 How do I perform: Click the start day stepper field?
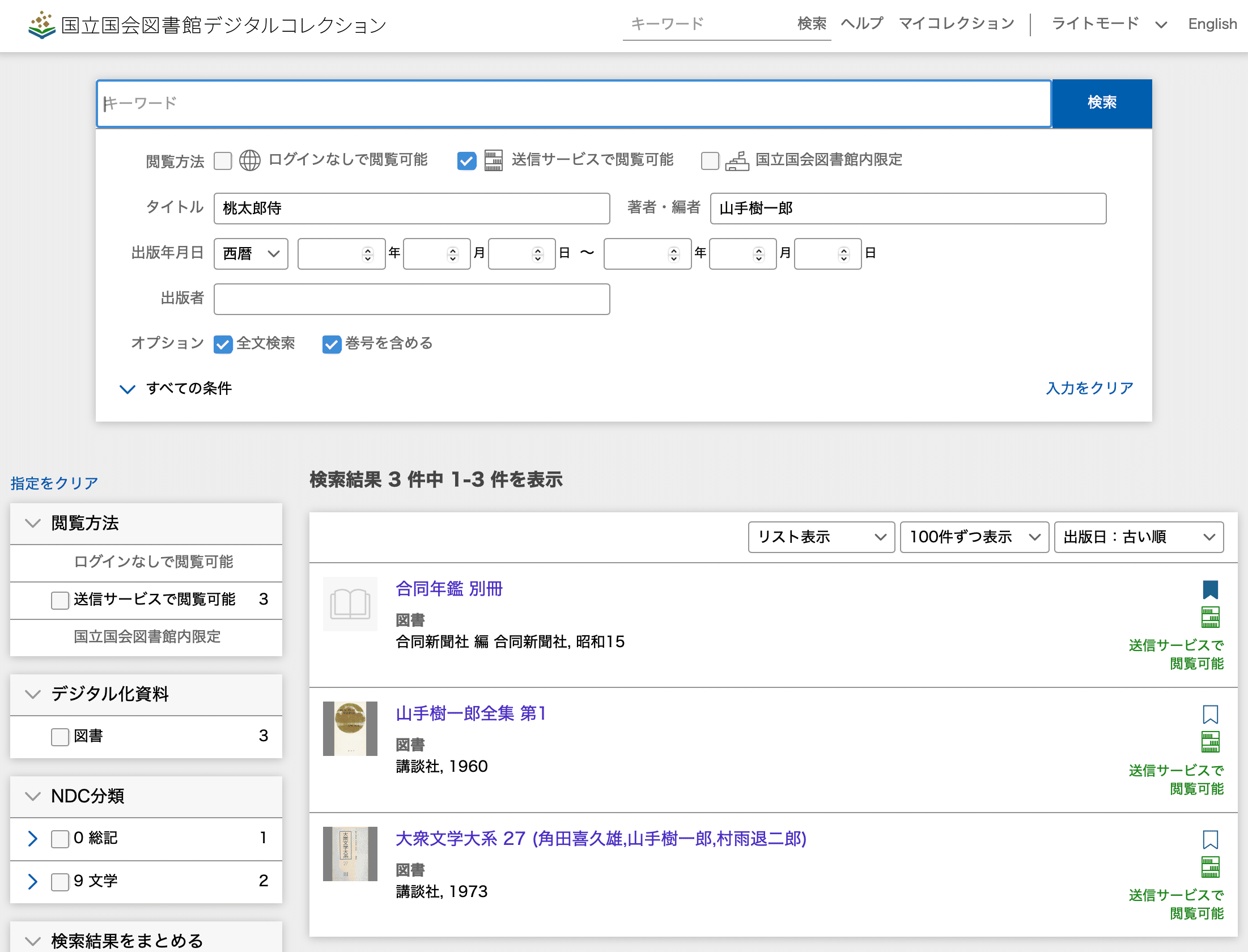click(x=522, y=254)
